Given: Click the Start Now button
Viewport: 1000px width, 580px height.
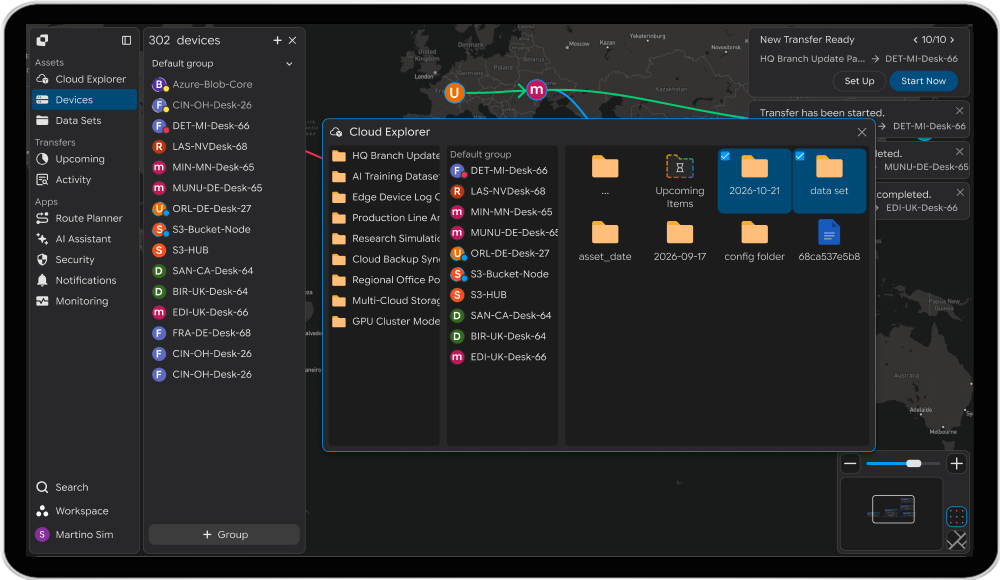Looking at the screenshot, I should (923, 81).
